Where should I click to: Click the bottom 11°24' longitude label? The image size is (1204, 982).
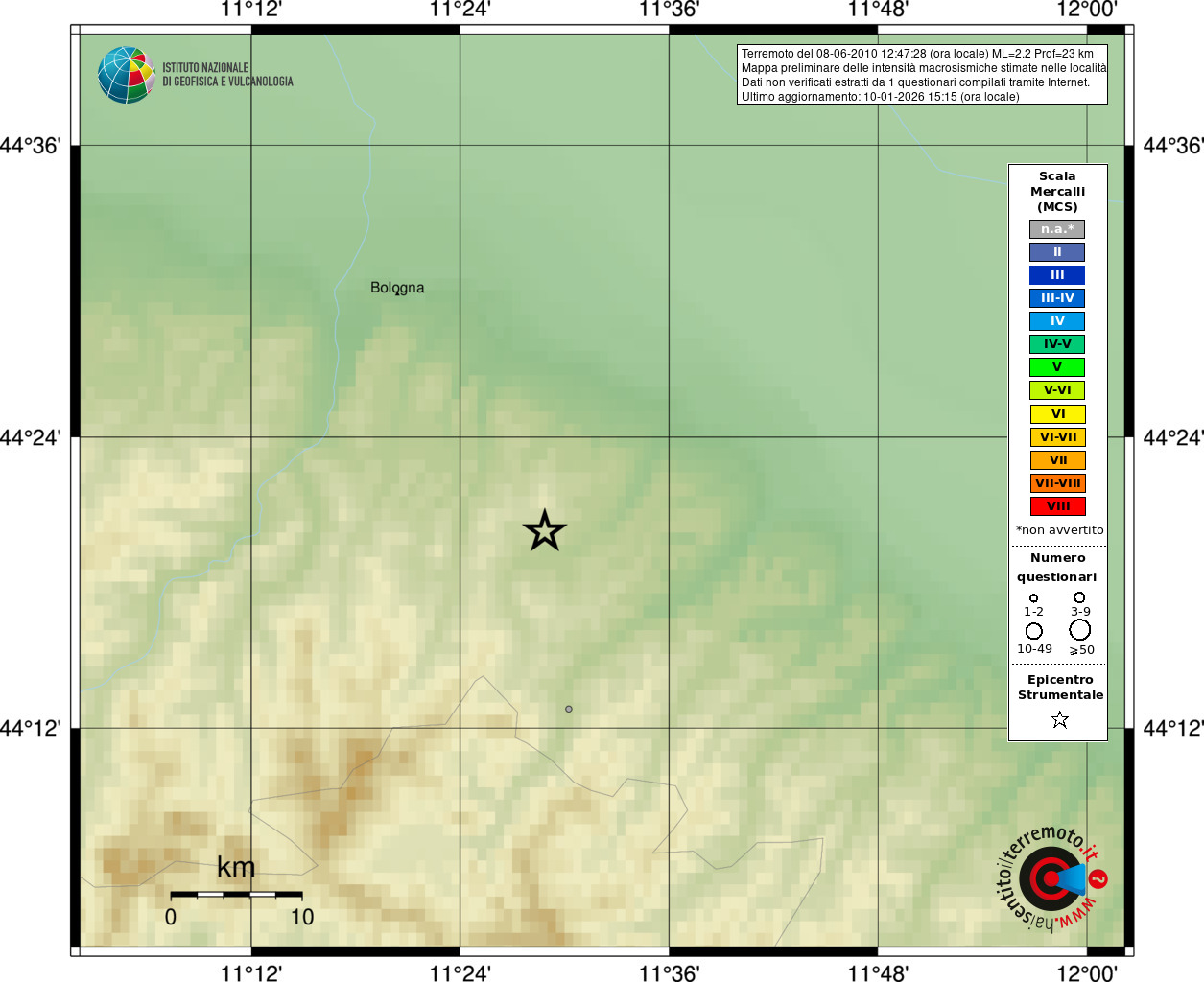pyautogui.click(x=460, y=973)
